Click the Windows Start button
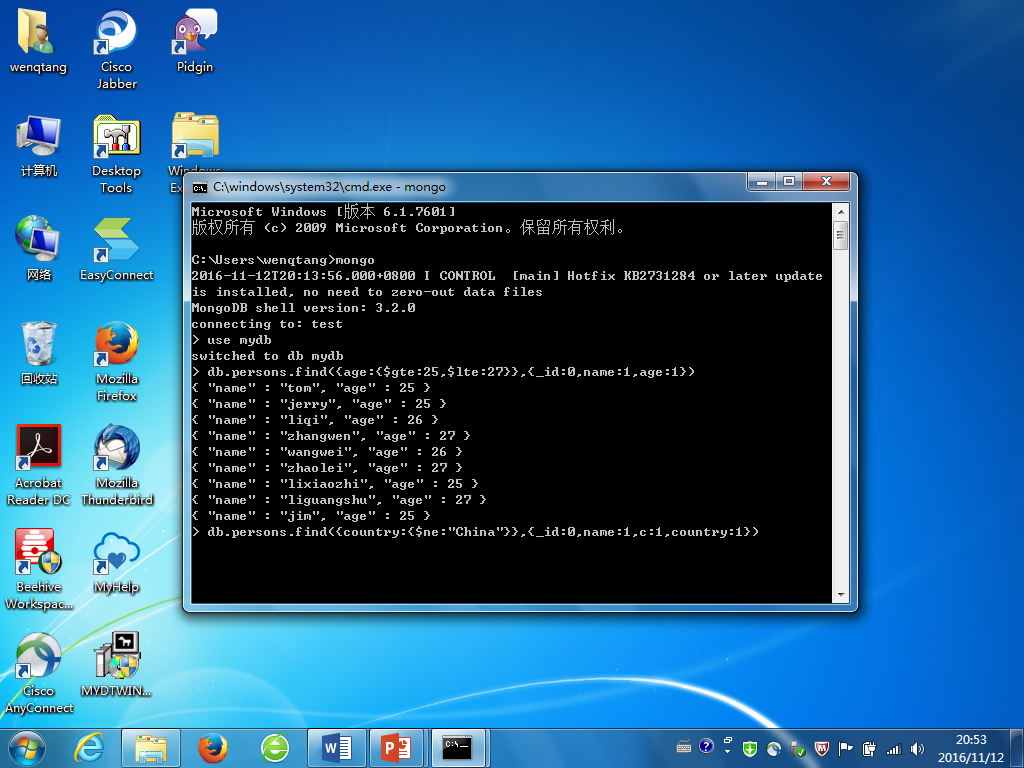Image resolution: width=1024 pixels, height=768 pixels. (27, 748)
